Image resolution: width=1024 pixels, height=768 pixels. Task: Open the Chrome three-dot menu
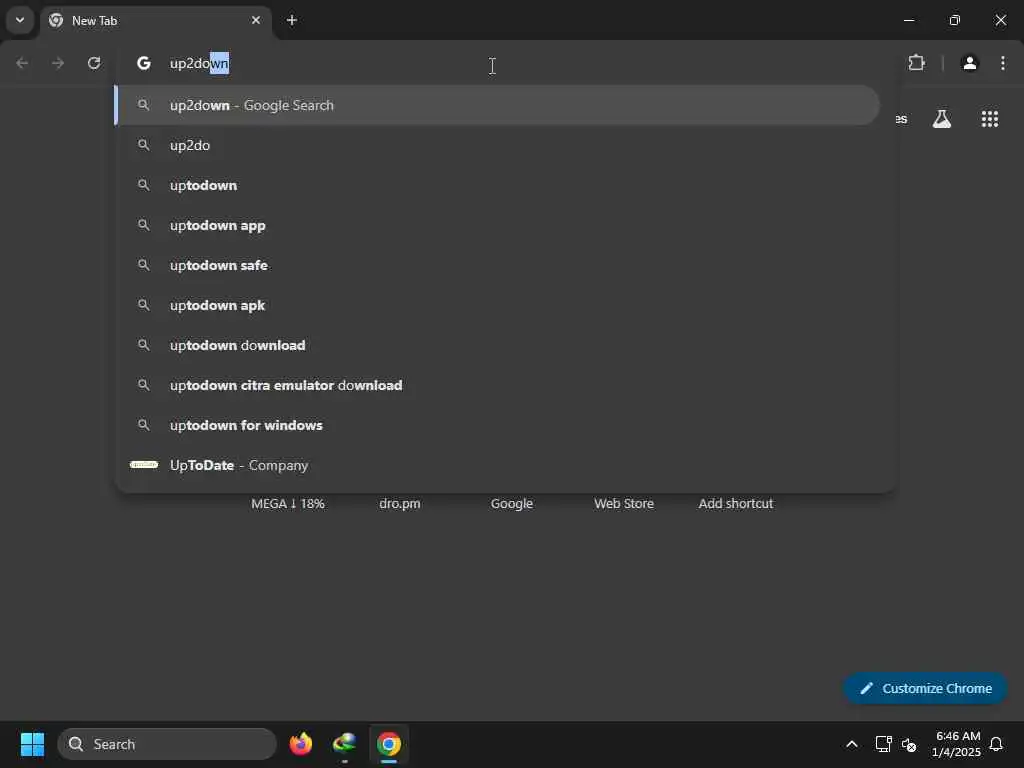[x=1003, y=63]
